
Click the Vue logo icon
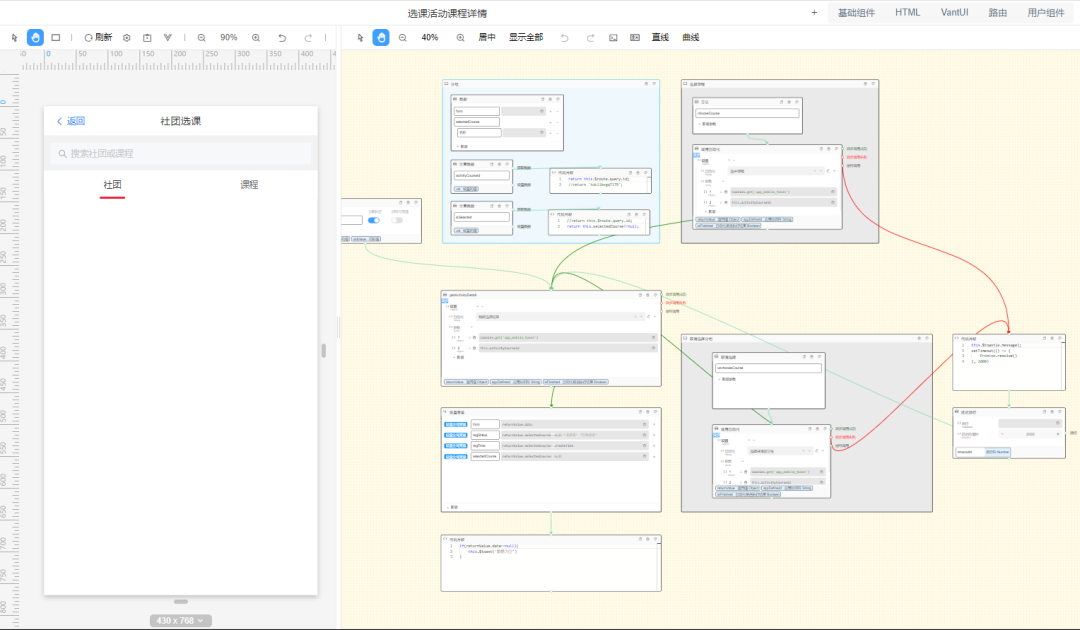click(167, 38)
